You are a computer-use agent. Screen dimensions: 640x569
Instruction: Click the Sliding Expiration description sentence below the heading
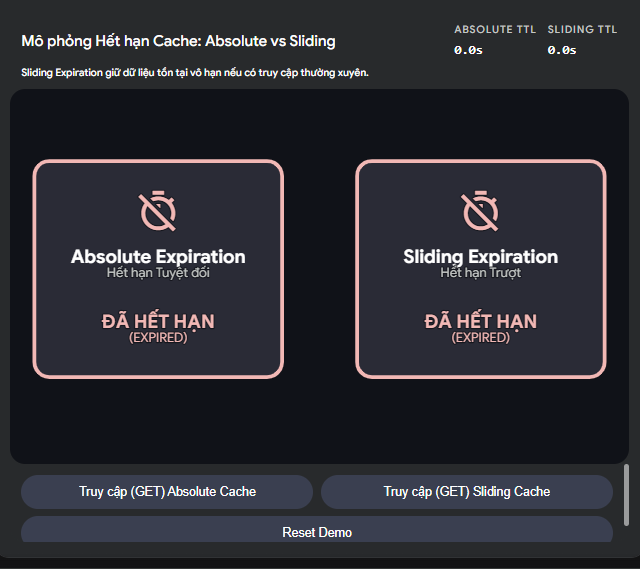tap(195, 73)
